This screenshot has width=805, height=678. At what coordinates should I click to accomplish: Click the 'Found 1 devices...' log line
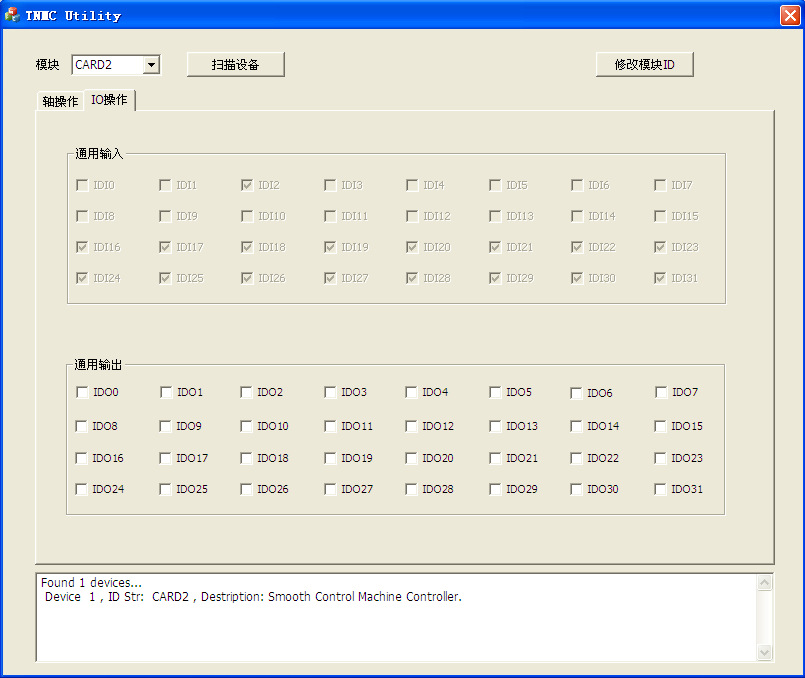click(91, 583)
